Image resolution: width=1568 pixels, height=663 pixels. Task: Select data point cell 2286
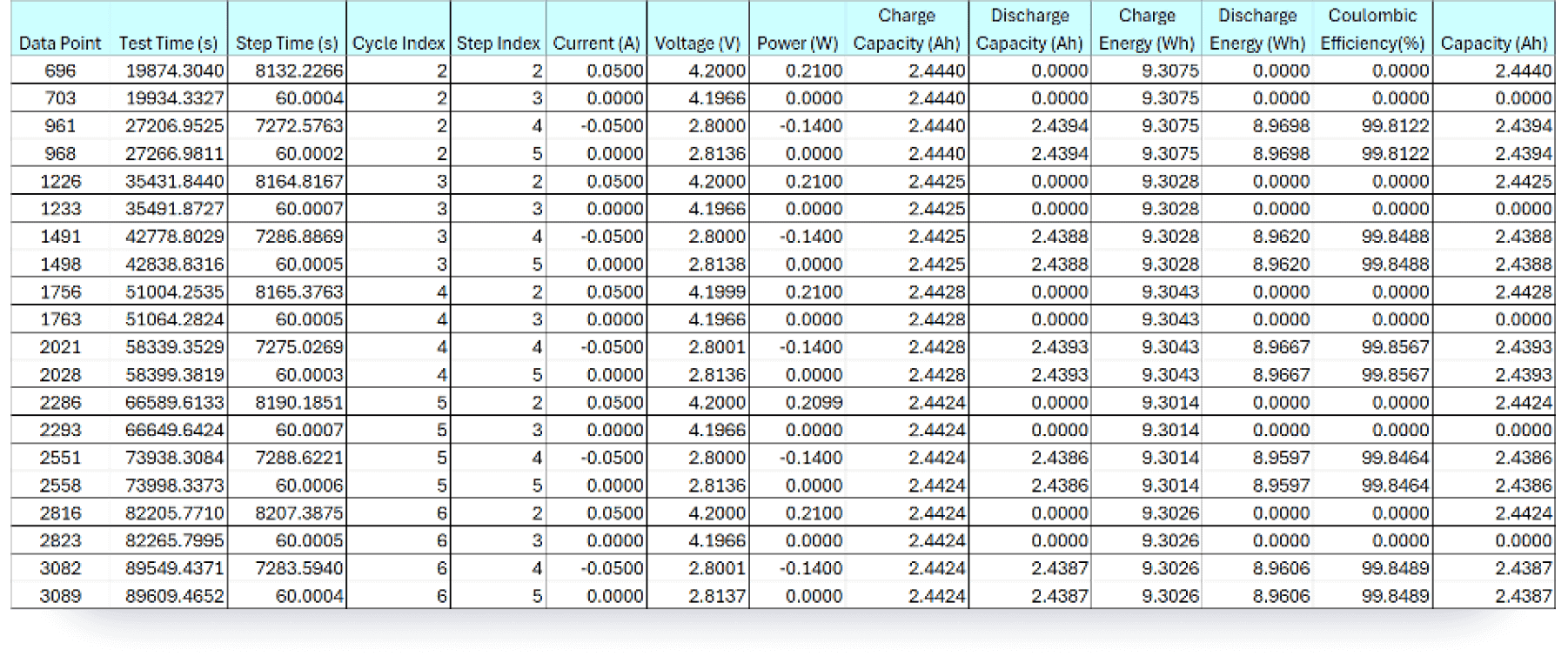tap(60, 403)
